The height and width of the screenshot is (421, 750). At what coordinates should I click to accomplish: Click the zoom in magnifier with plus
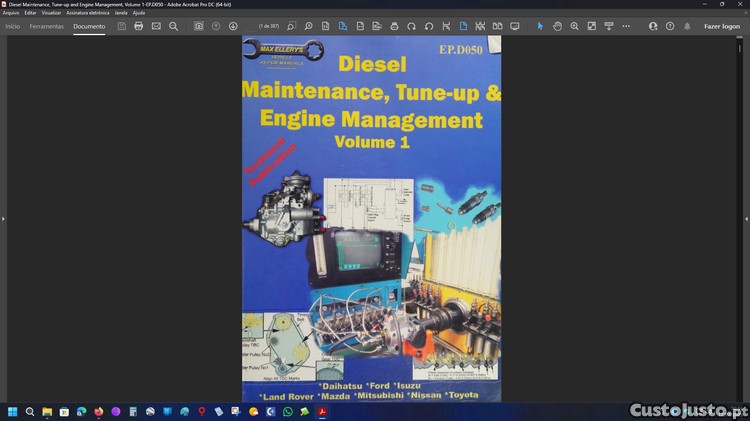point(575,26)
